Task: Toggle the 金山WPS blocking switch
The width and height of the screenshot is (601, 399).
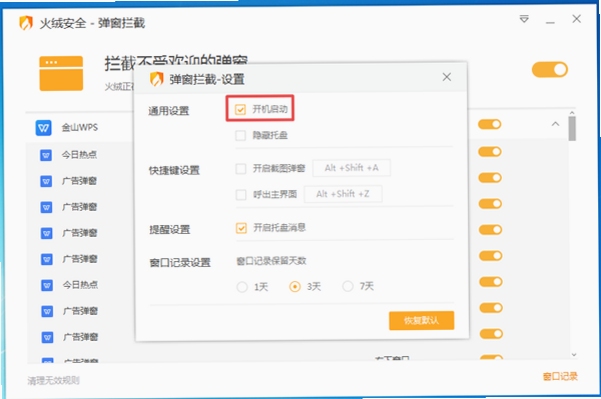Action: coord(490,124)
